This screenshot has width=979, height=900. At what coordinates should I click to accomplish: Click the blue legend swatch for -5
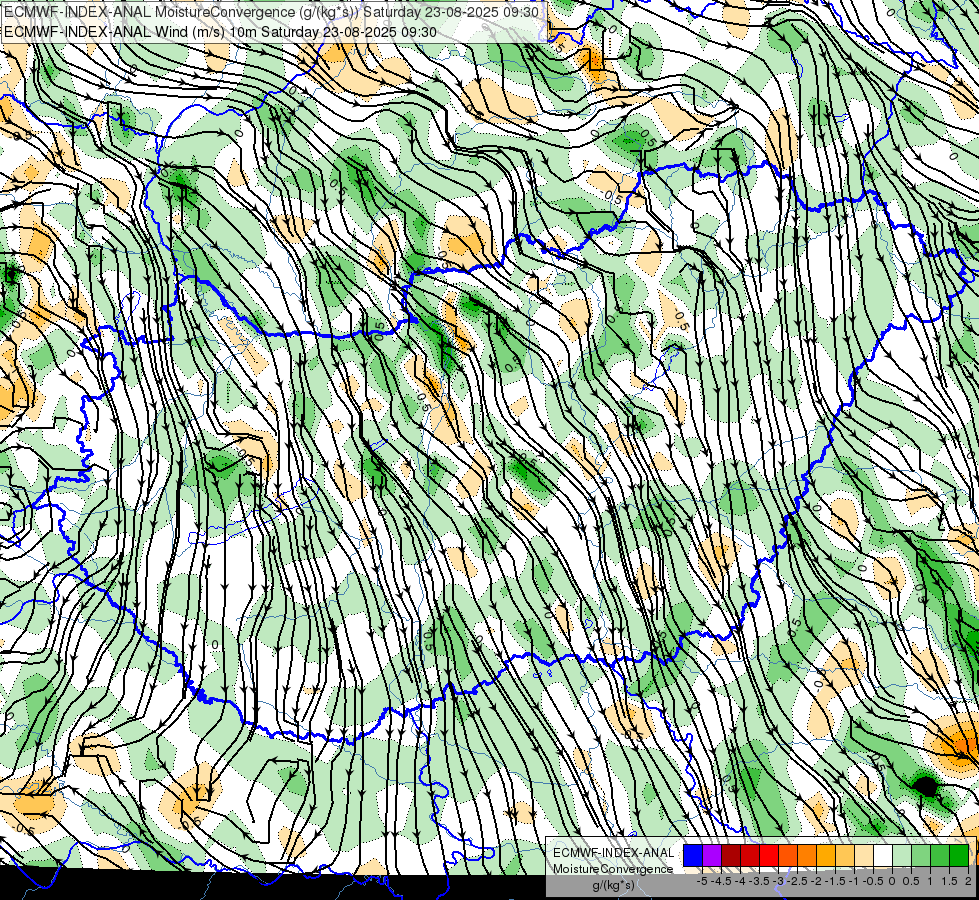(692, 856)
